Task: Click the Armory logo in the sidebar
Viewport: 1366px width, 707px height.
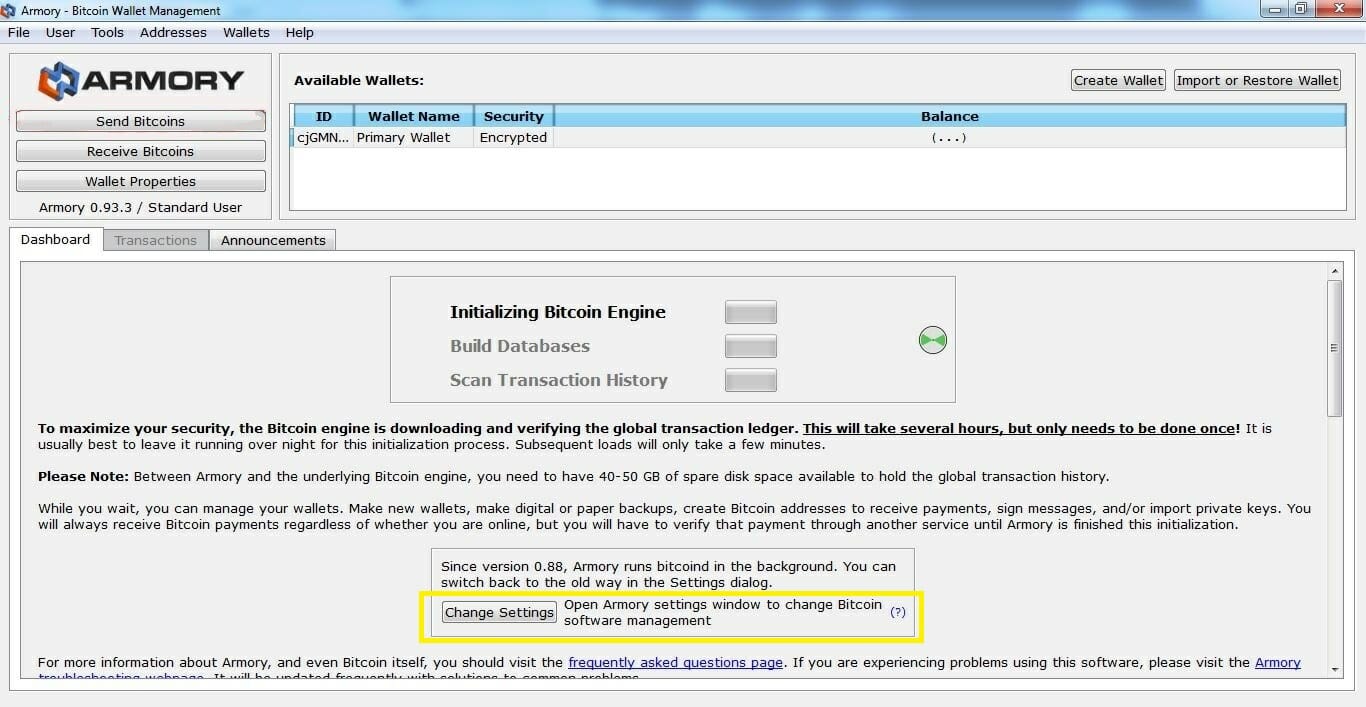Action: coord(141,80)
